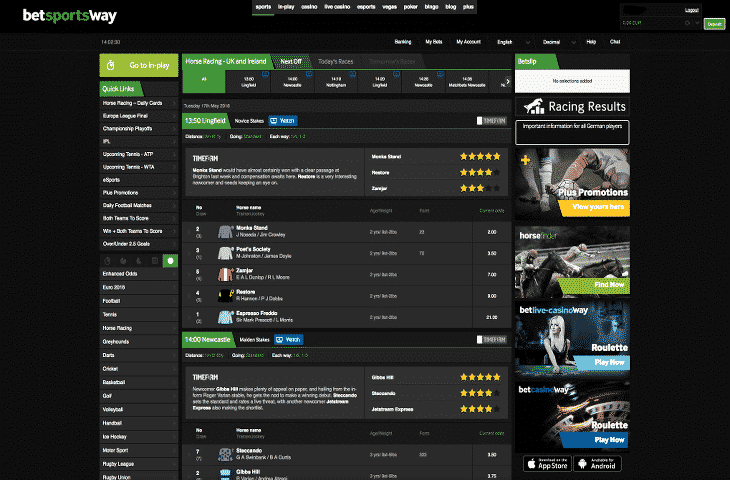Open Cricket in sports sidebar
This screenshot has width=730, height=480.
click(139, 369)
